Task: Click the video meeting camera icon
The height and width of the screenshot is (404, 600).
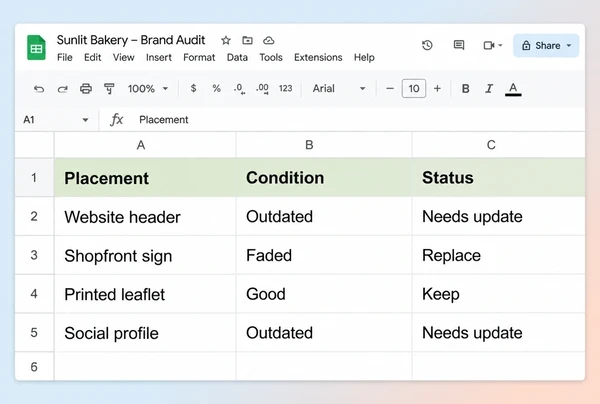Action: pyautogui.click(x=489, y=46)
